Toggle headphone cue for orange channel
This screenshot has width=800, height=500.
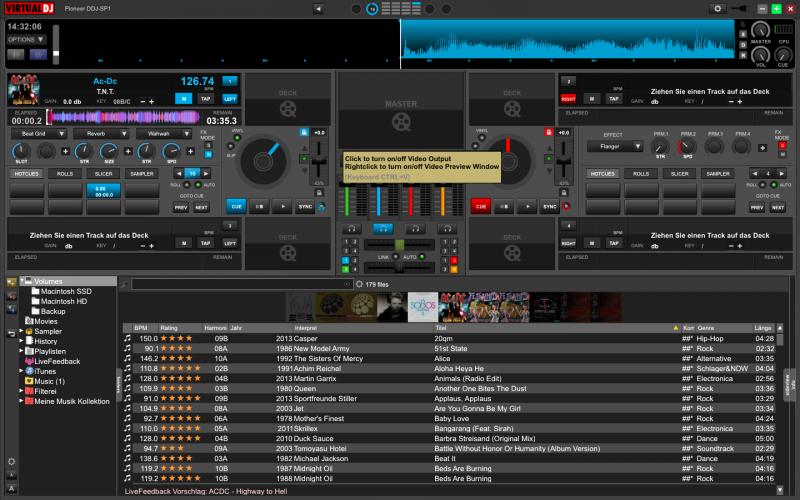(x=447, y=228)
